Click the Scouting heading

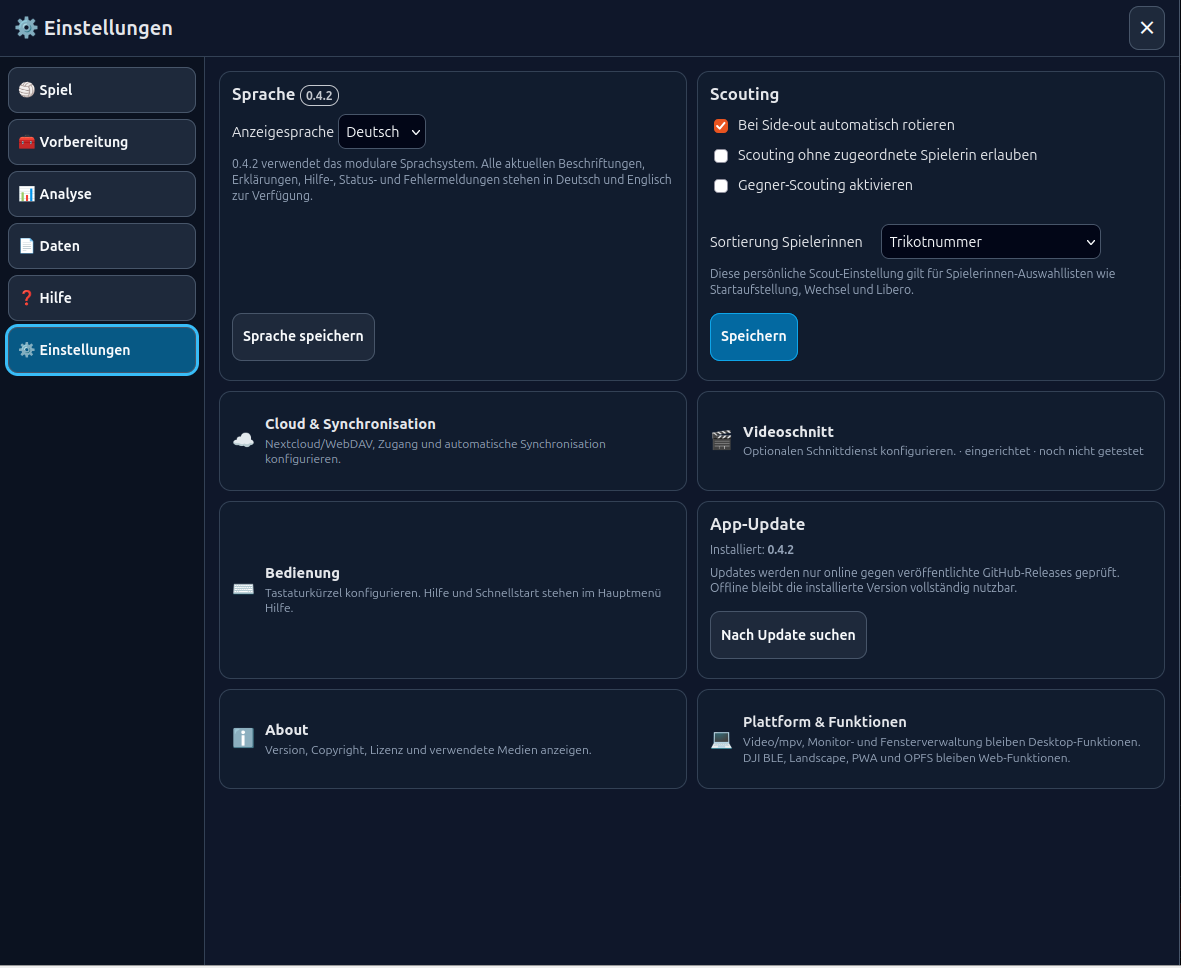tap(744, 94)
